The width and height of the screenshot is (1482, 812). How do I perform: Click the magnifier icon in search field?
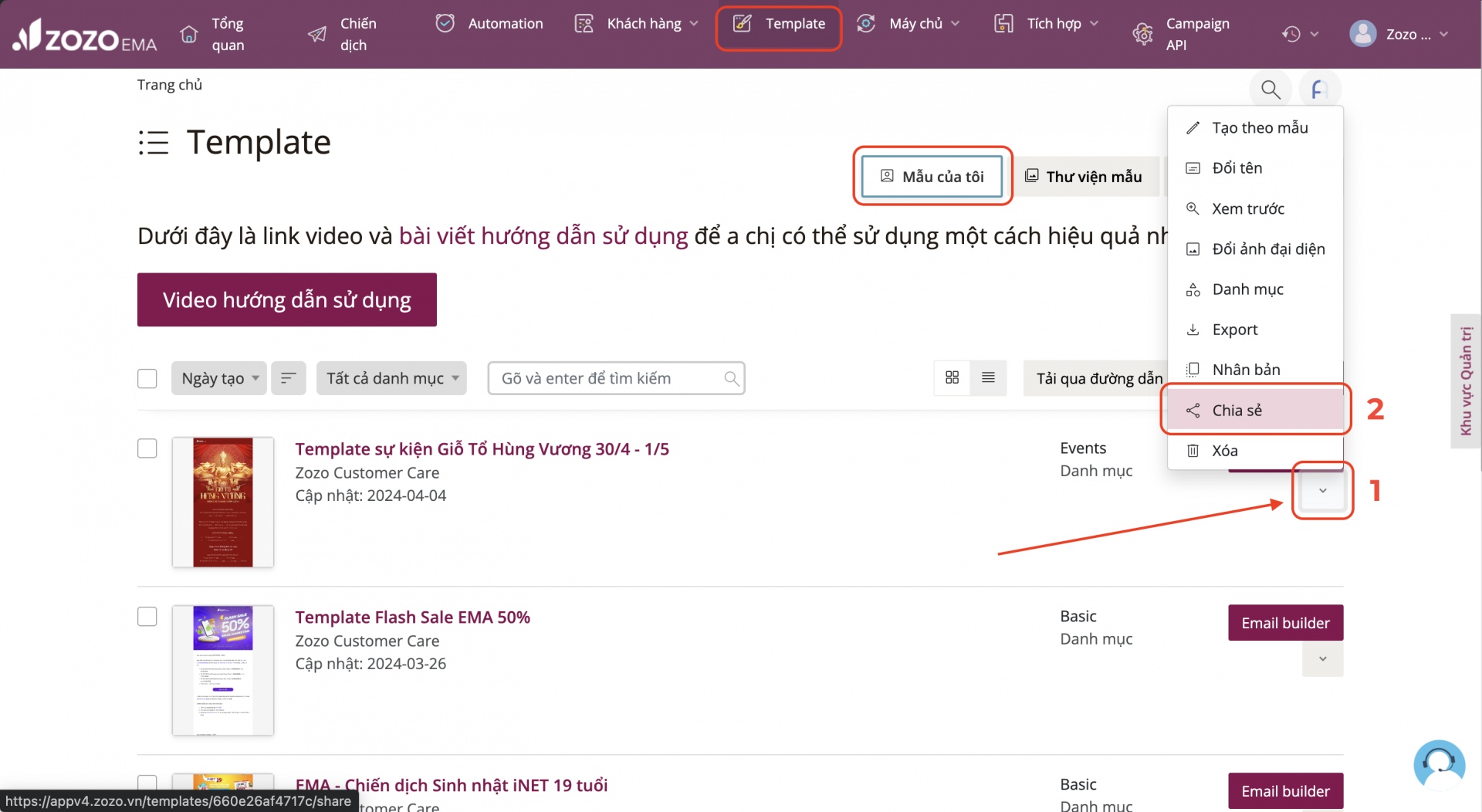tap(731, 378)
